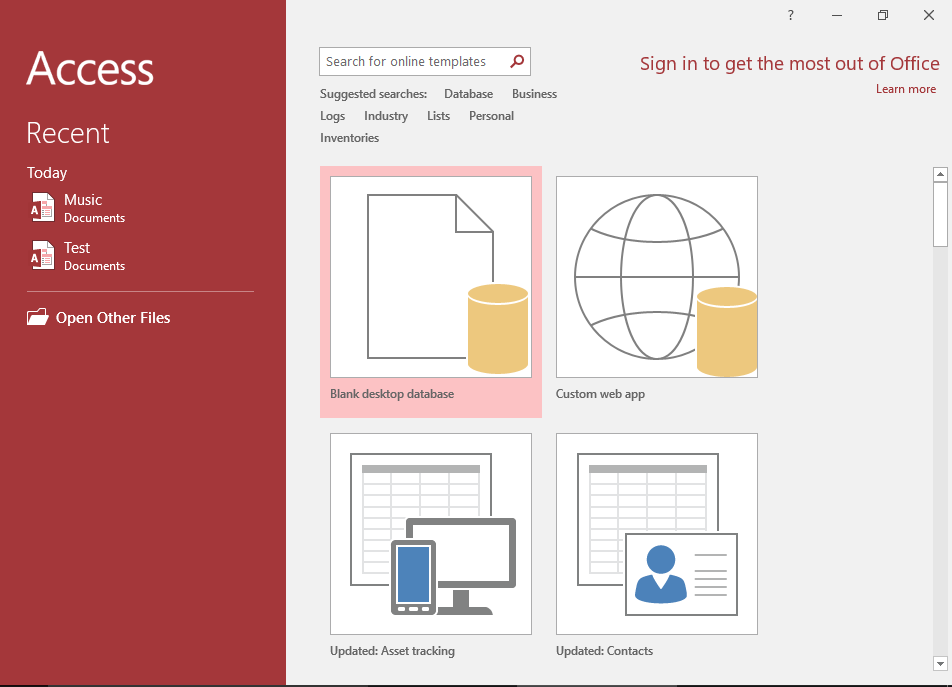952x687 pixels.
Task: Select the Custom web app globe icon
Action: click(656, 276)
